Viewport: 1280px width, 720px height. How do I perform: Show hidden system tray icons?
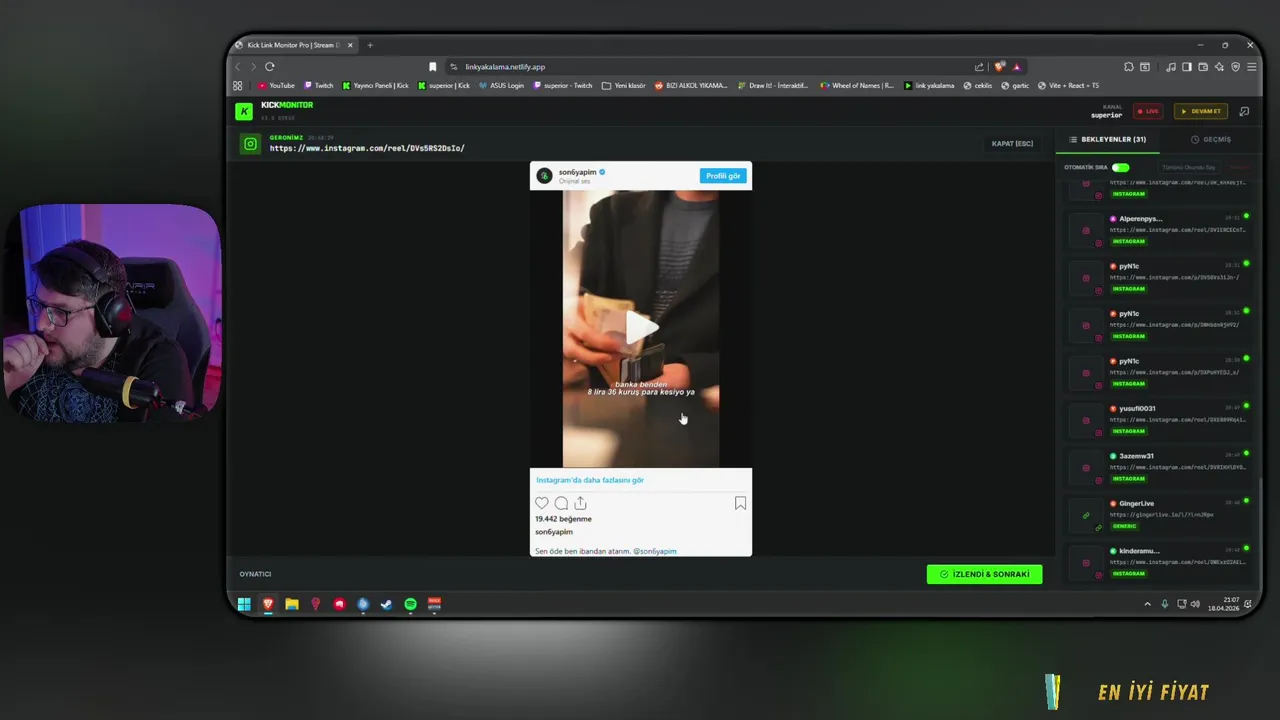coord(1147,604)
